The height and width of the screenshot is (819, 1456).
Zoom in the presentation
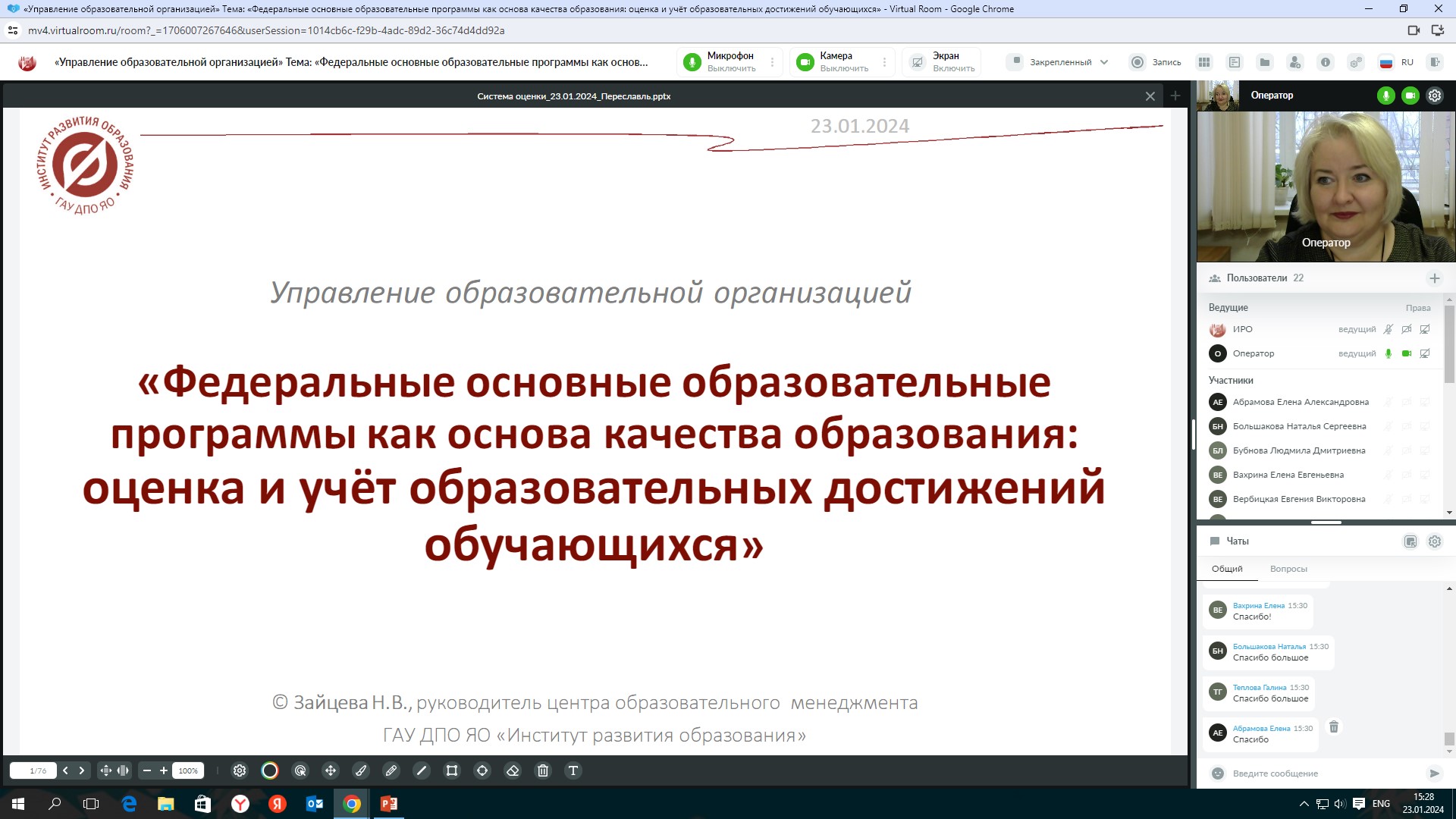pyautogui.click(x=164, y=770)
